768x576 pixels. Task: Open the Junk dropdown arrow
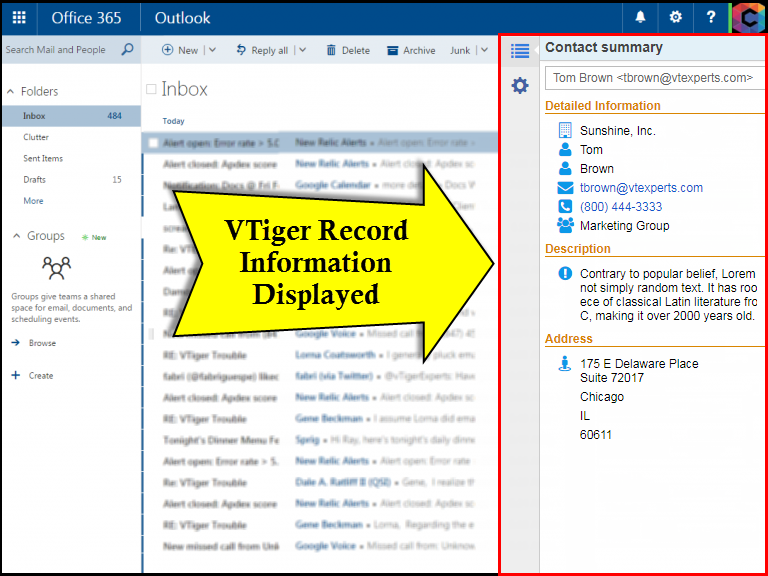(x=484, y=50)
